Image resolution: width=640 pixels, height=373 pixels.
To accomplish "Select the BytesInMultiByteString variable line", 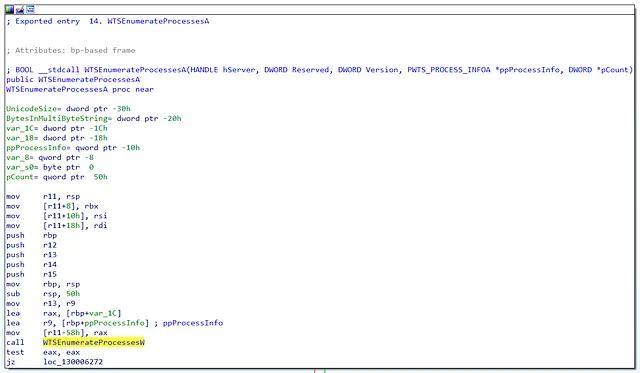I will coord(93,118).
